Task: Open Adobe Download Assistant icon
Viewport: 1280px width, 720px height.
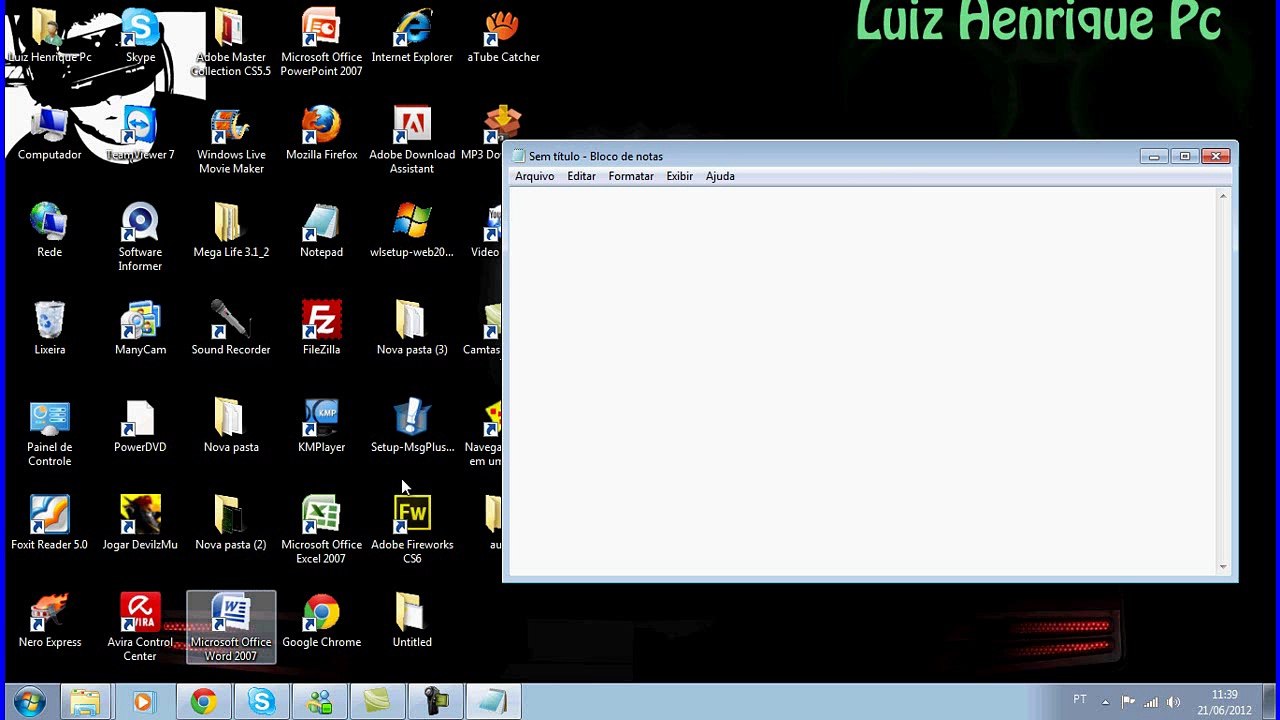Action: pos(412,140)
